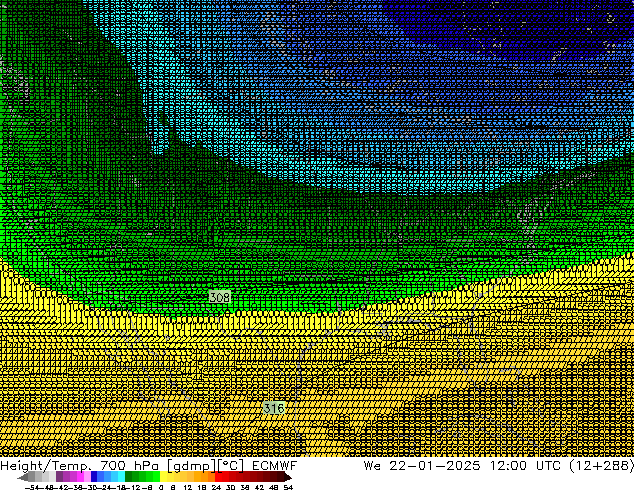Click the '[gdmp]' unit label
Image resolution: width=634 pixels, height=490 pixels.
pyautogui.click(x=192, y=466)
